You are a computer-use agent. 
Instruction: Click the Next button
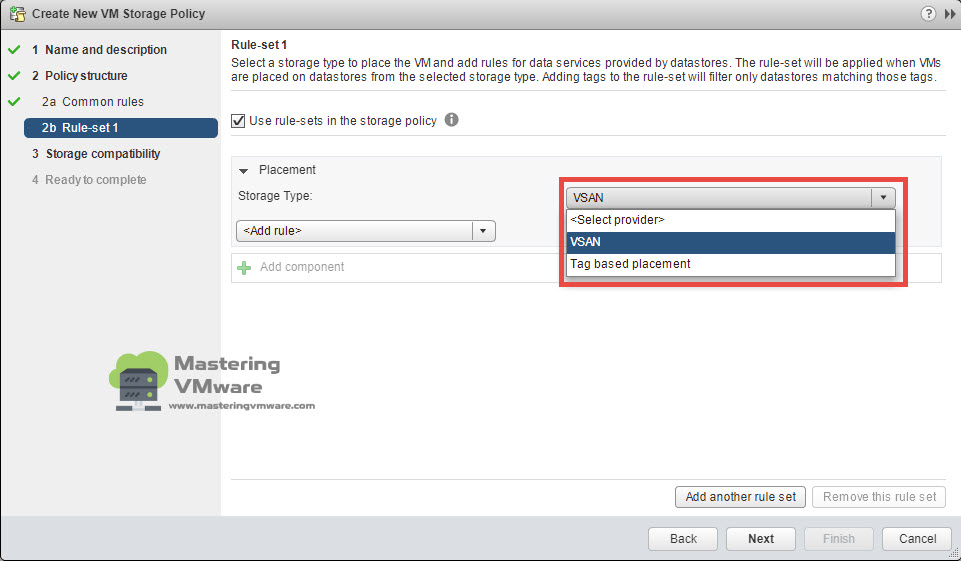pyautogui.click(x=761, y=539)
